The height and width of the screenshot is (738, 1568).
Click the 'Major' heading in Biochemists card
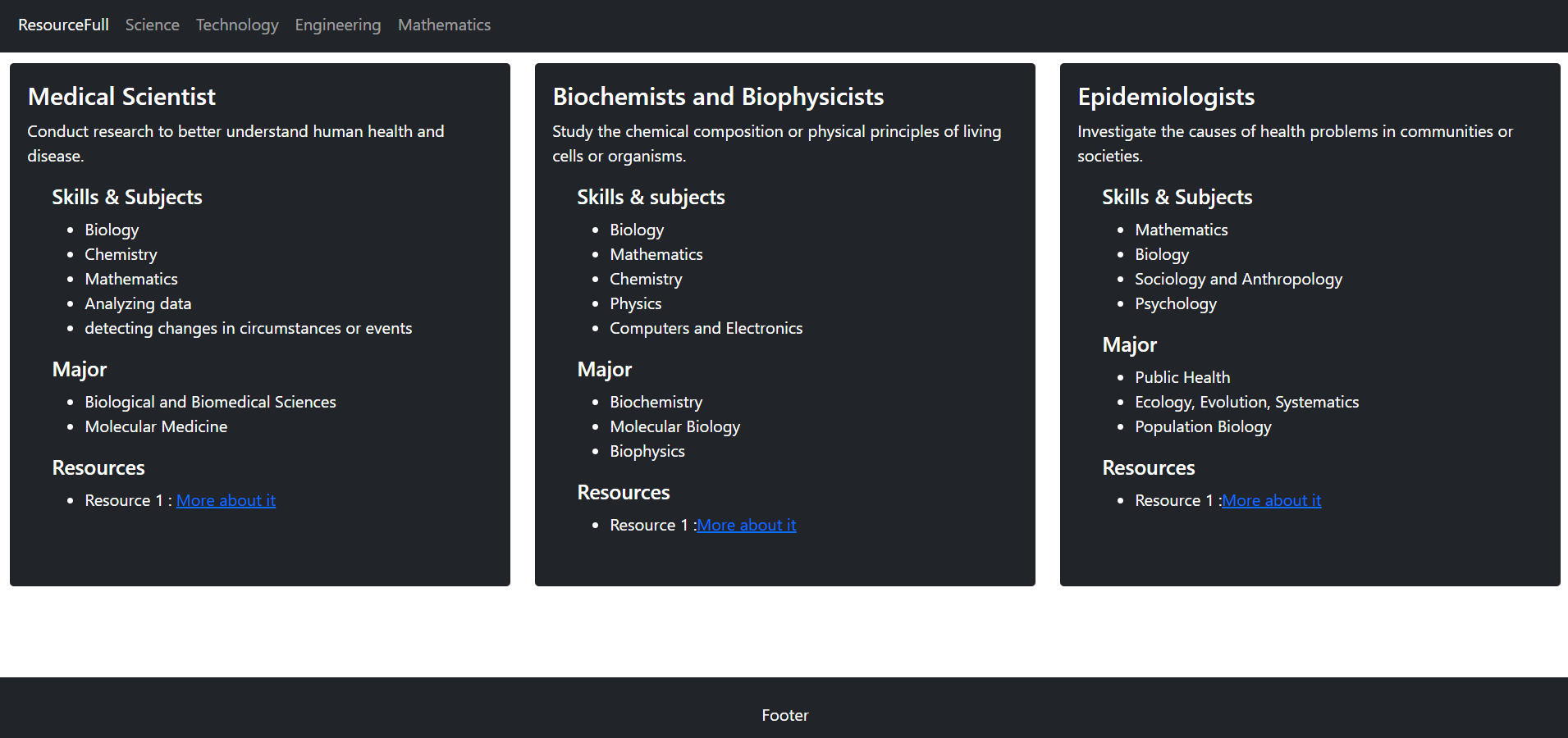pyautogui.click(x=604, y=369)
